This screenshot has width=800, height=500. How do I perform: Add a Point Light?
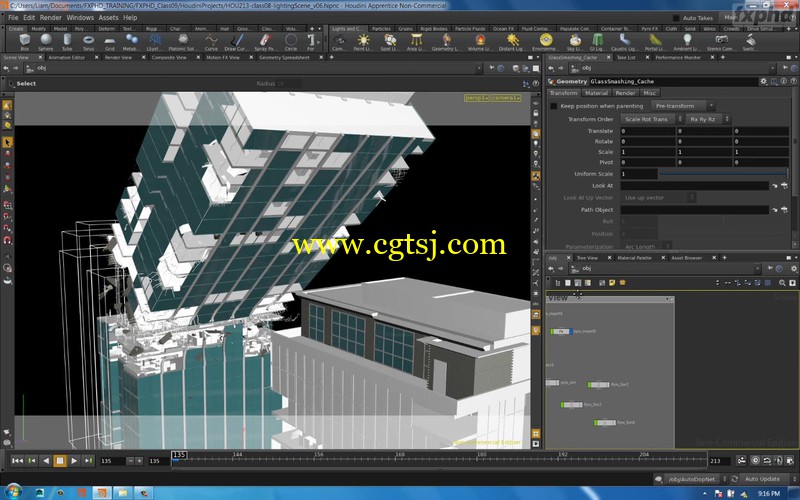(363, 42)
